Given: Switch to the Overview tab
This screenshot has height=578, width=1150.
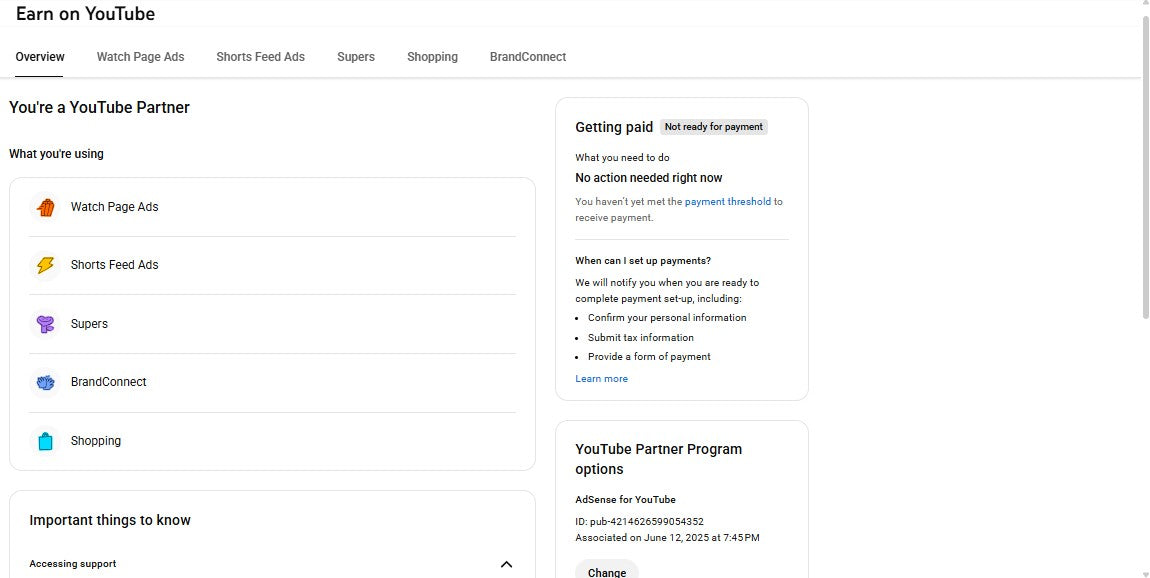Looking at the screenshot, I should pos(39,57).
